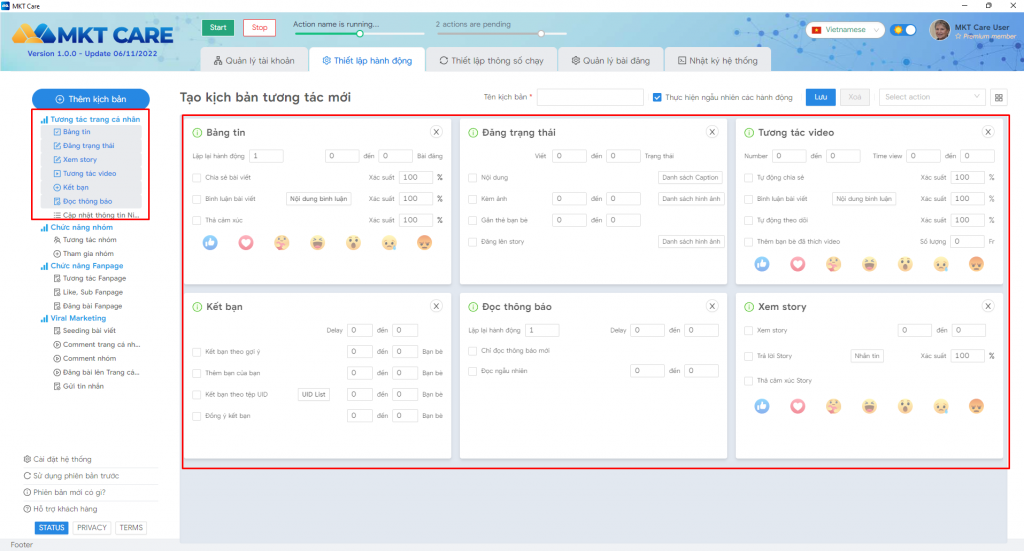Click the Thêm kịch bản button
The height and width of the screenshot is (551, 1024).
pyautogui.click(x=91, y=99)
